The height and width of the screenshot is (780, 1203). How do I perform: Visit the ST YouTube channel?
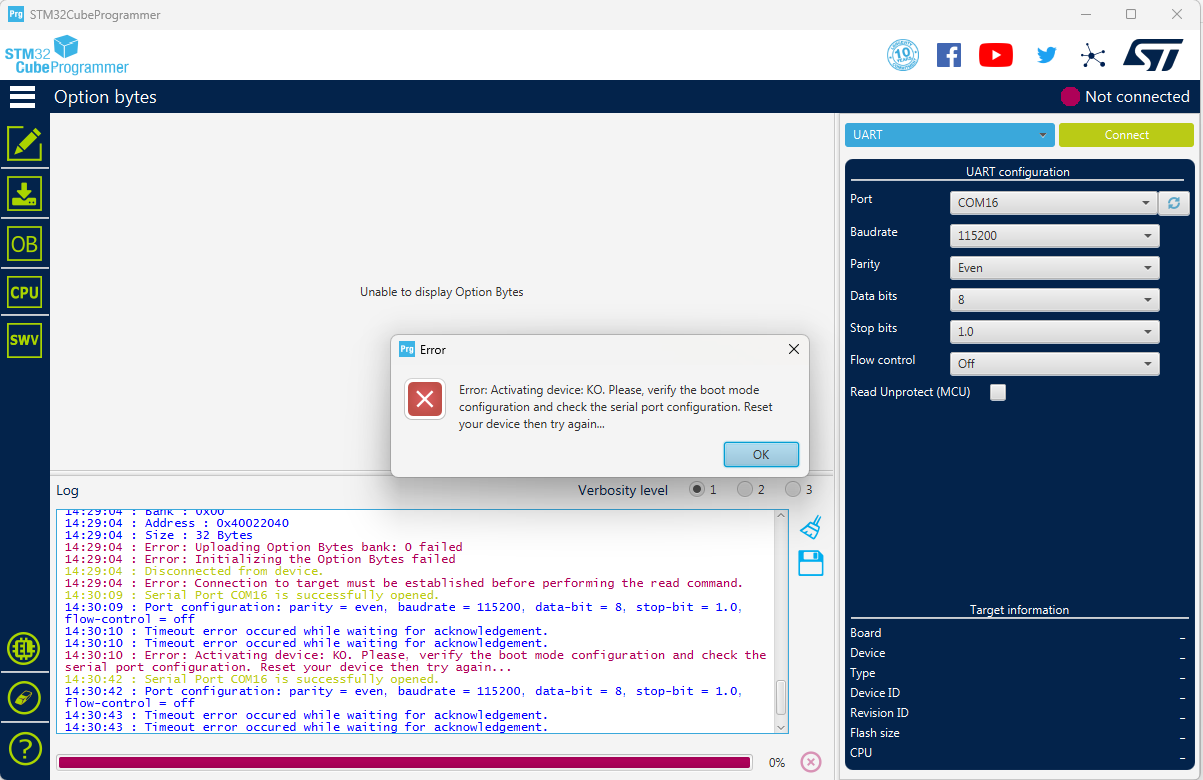995,54
